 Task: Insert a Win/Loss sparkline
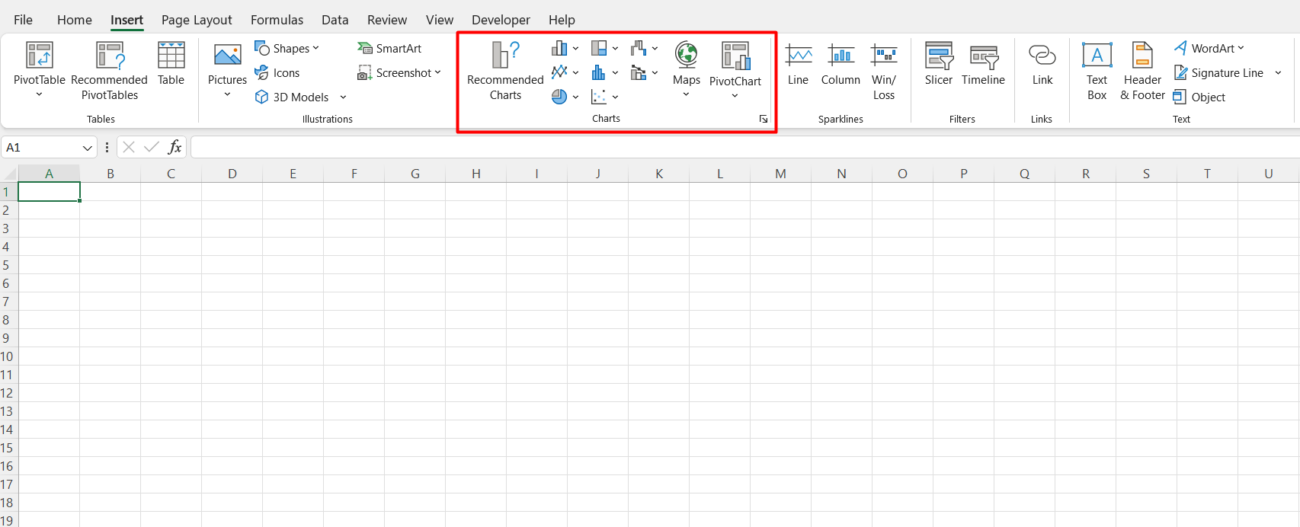click(884, 71)
